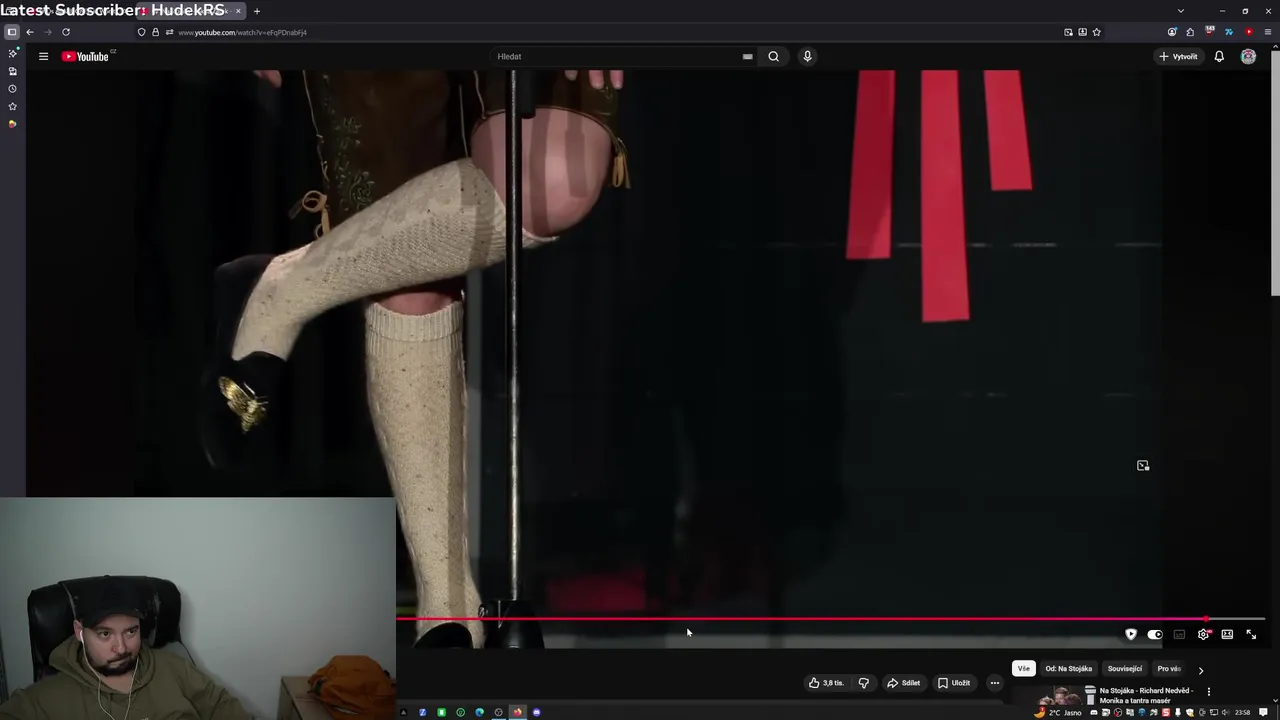
Task: Open YouTube guide hamburger menu
Action: (43, 56)
